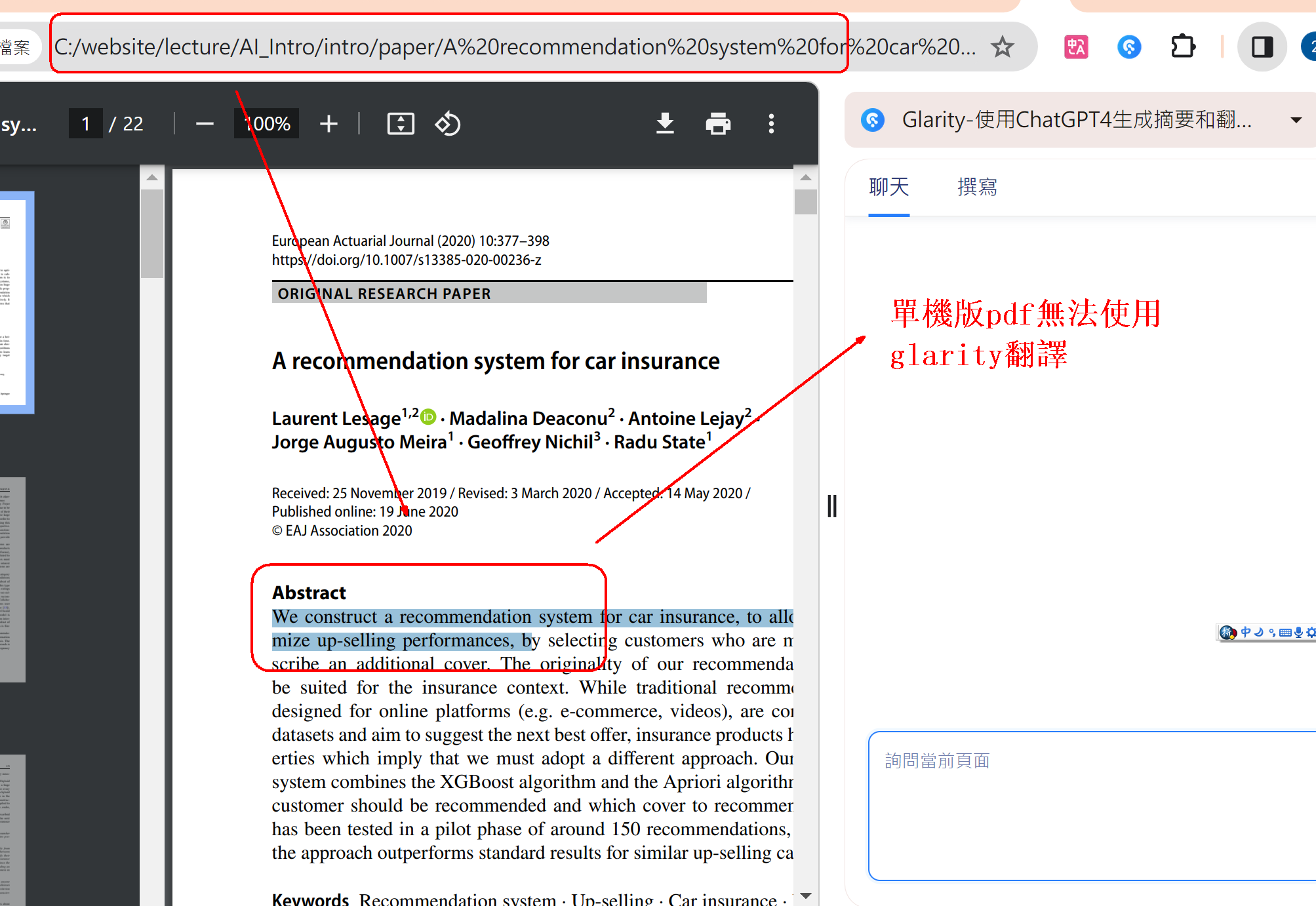Bookmark this page with the star icon

1002,47
